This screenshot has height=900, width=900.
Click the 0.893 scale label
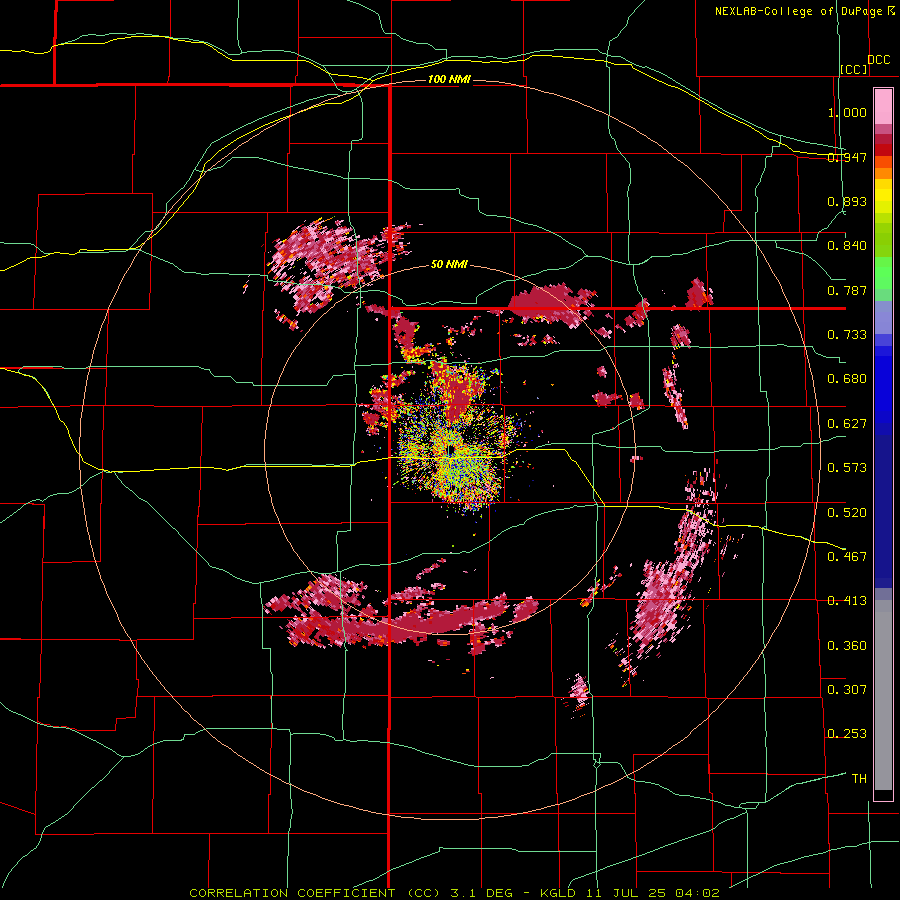coord(847,201)
